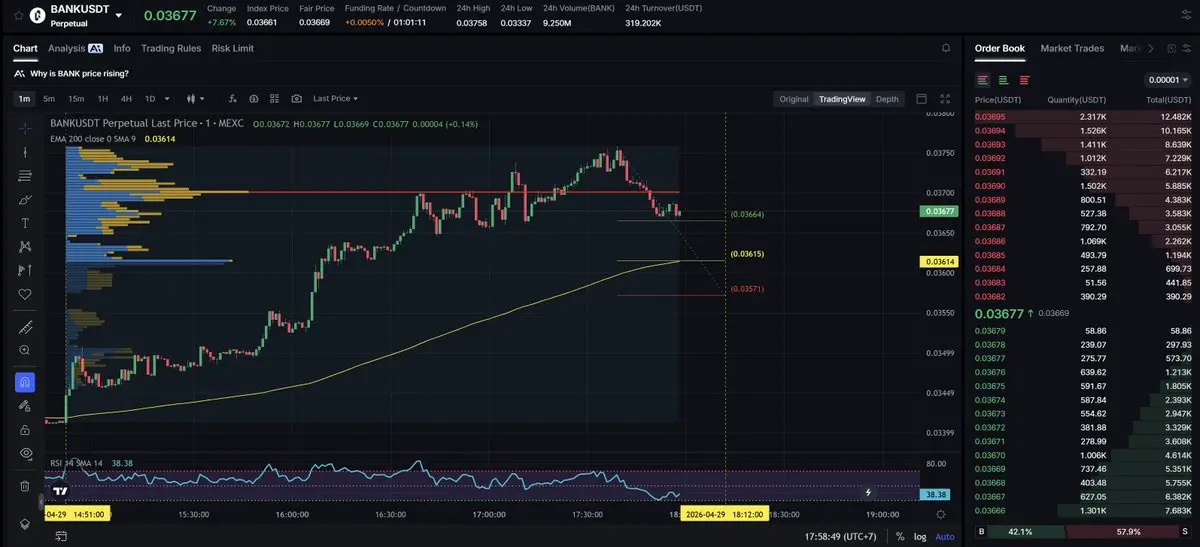The image size is (1200, 547).
Task: Open the time axis settings gear
Action: point(940,514)
